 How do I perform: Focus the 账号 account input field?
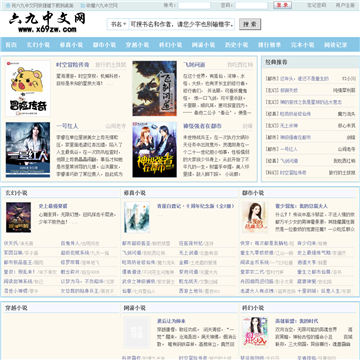[x=194, y=5]
